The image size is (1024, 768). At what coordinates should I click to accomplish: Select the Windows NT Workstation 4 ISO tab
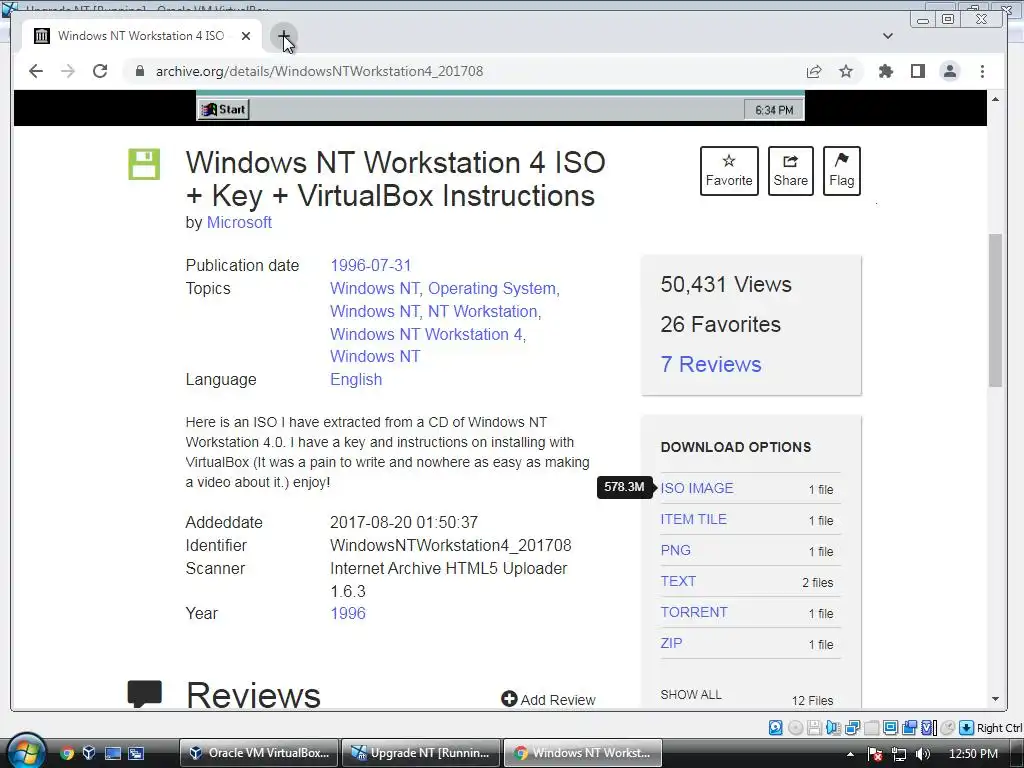click(140, 36)
